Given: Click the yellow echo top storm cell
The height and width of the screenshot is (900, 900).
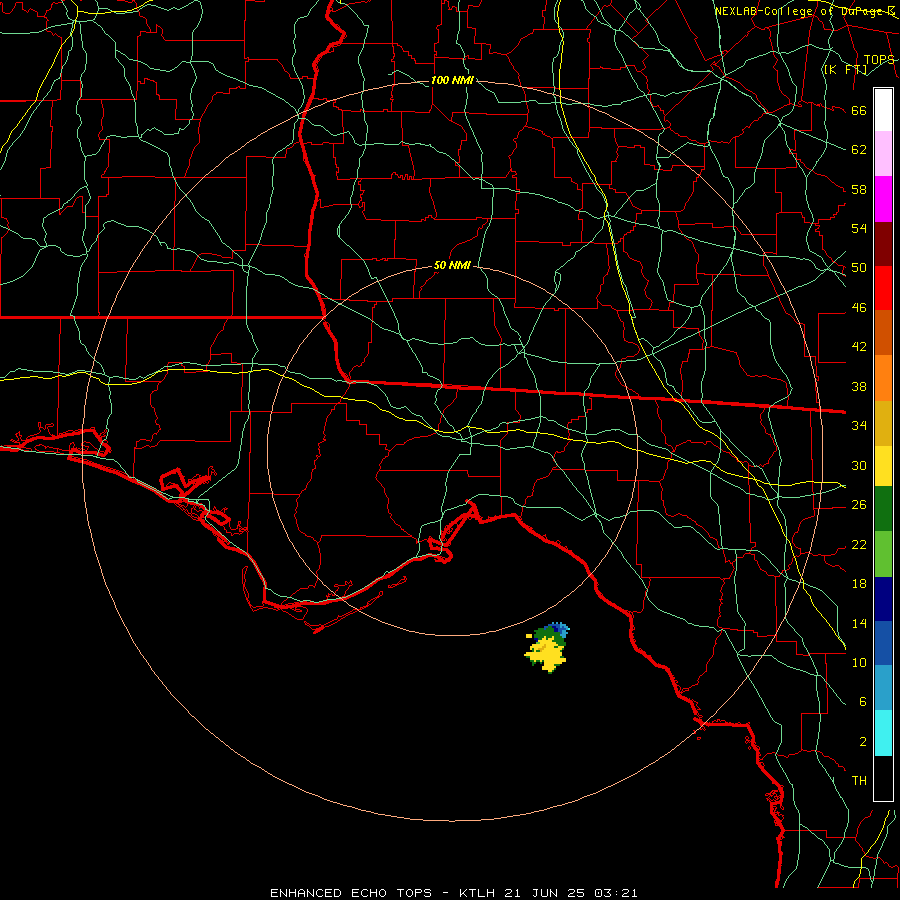Looking at the screenshot, I should (x=546, y=655).
